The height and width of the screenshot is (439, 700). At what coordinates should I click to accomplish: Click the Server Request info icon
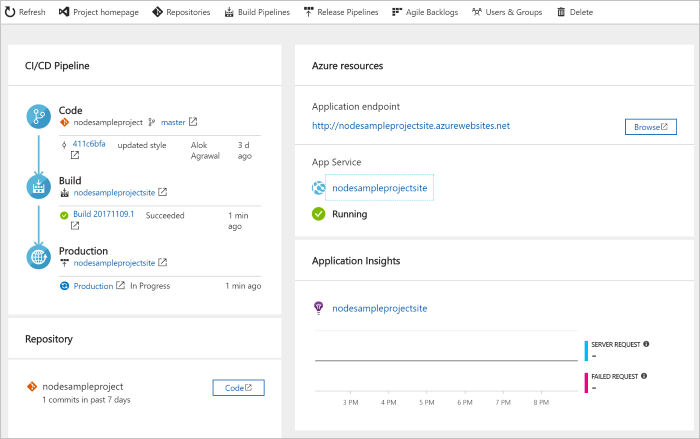coord(646,344)
